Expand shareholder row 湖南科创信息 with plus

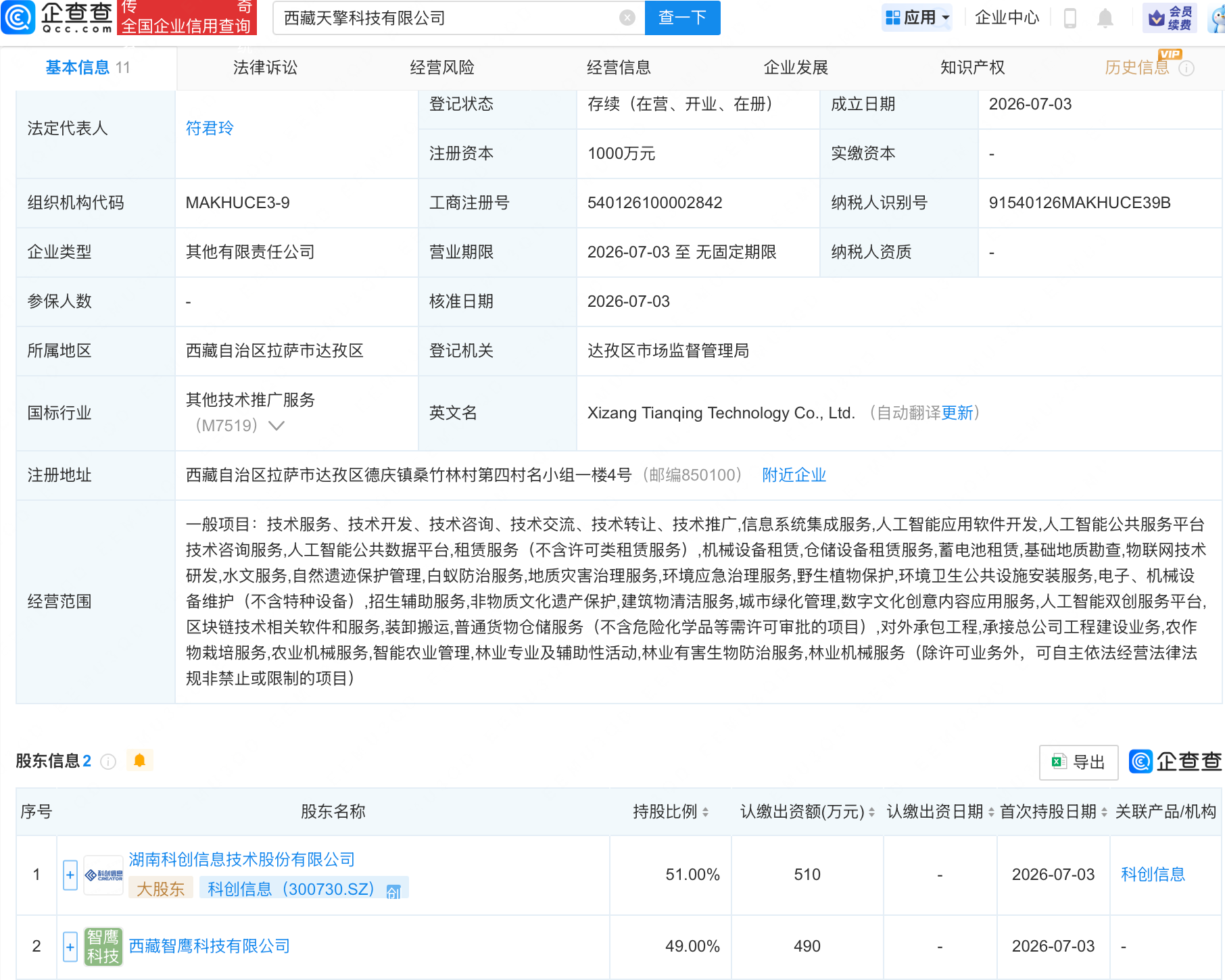point(70,875)
